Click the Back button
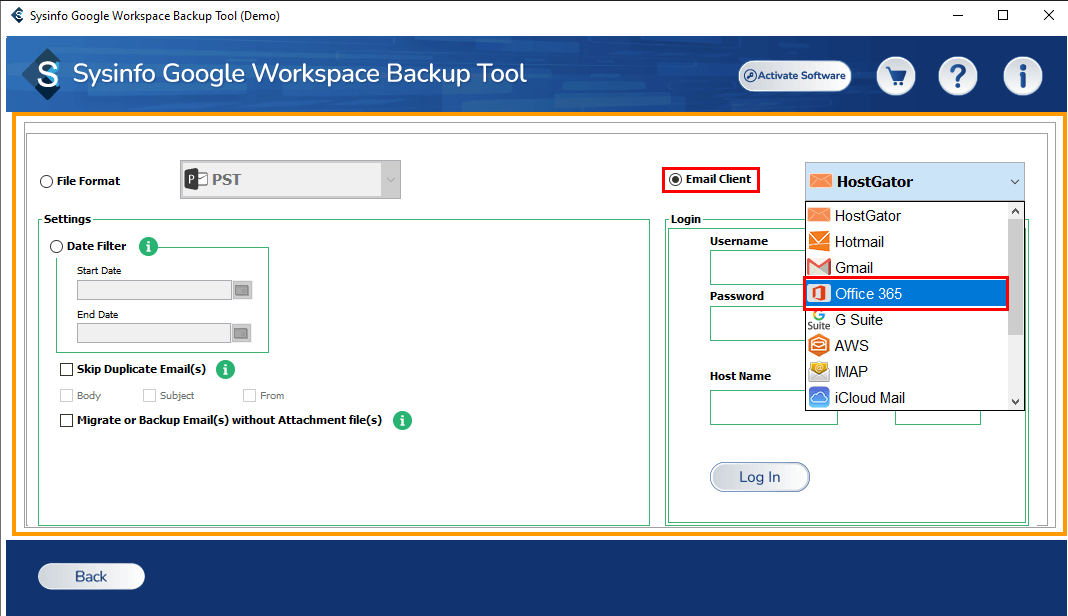This screenshot has width=1068, height=616. [91, 576]
